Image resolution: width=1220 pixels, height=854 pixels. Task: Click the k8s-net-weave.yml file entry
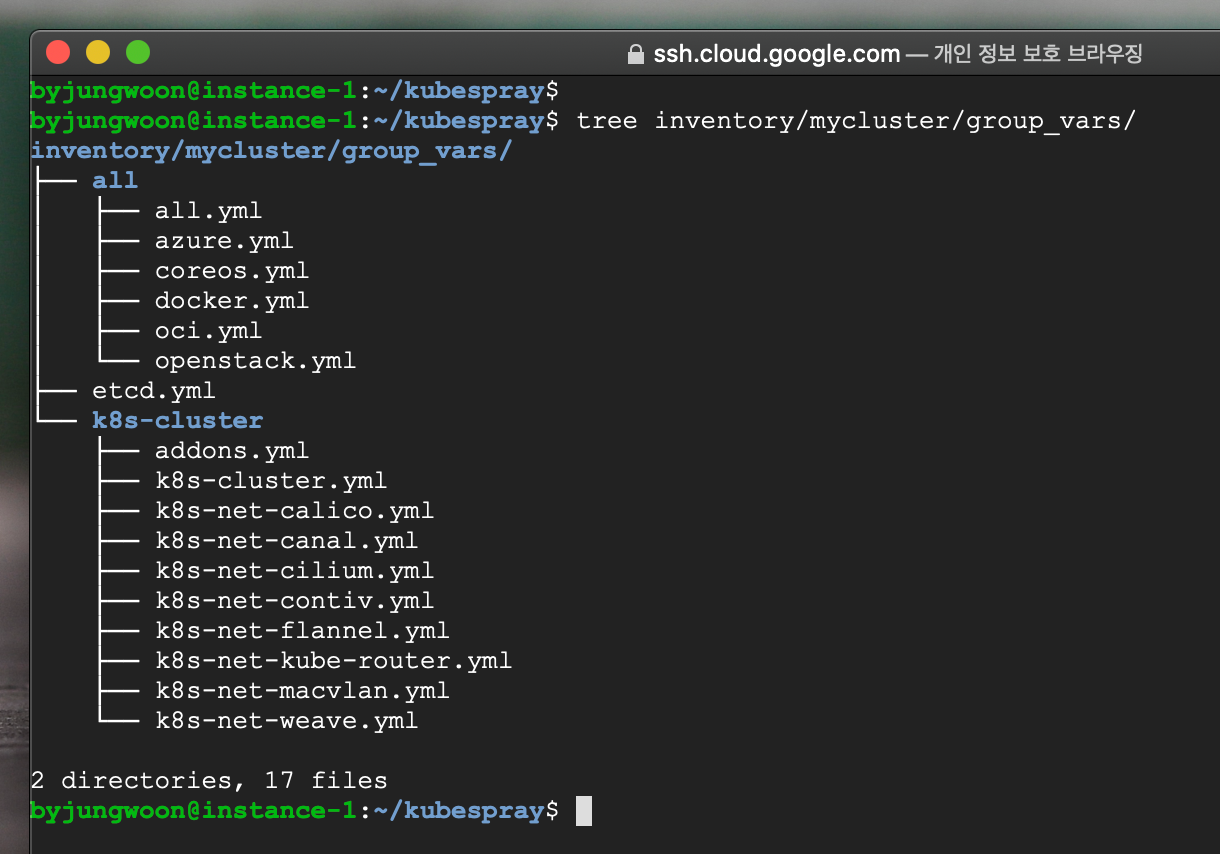pos(286,721)
